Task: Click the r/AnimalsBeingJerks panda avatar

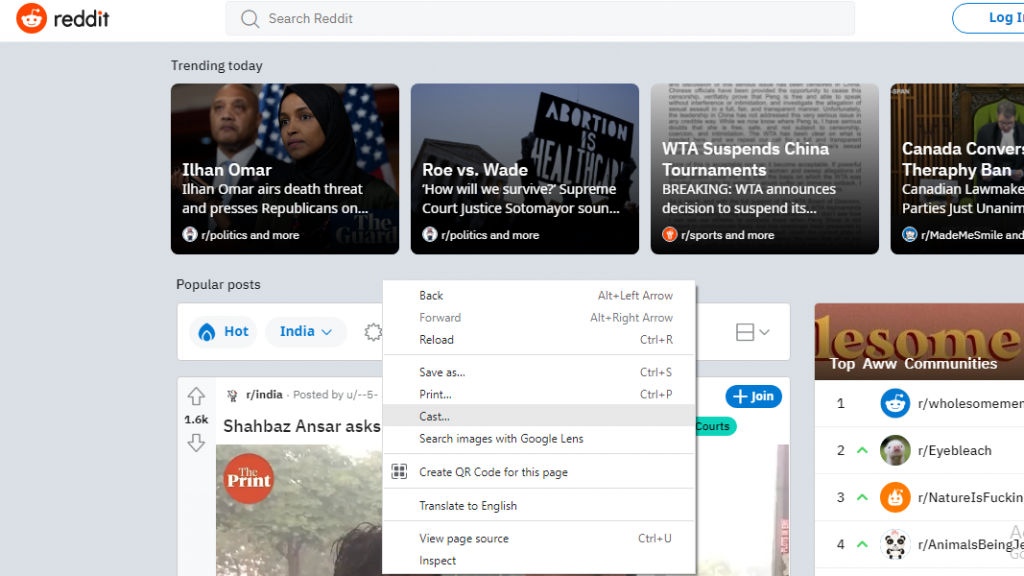Action: pyautogui.click(x=895, y=545)
